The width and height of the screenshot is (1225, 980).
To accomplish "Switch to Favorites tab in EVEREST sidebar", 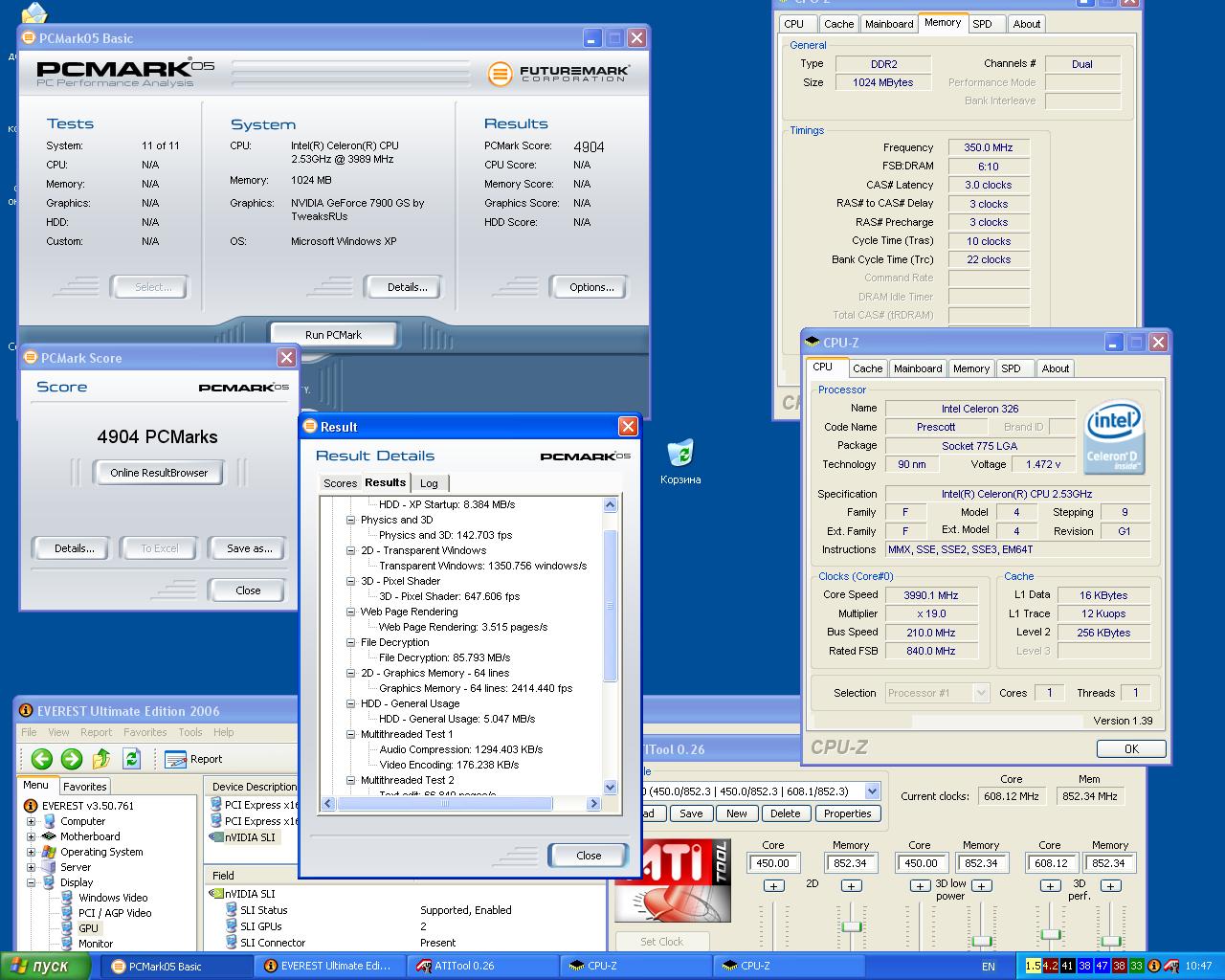I will [x=85, y=787].
